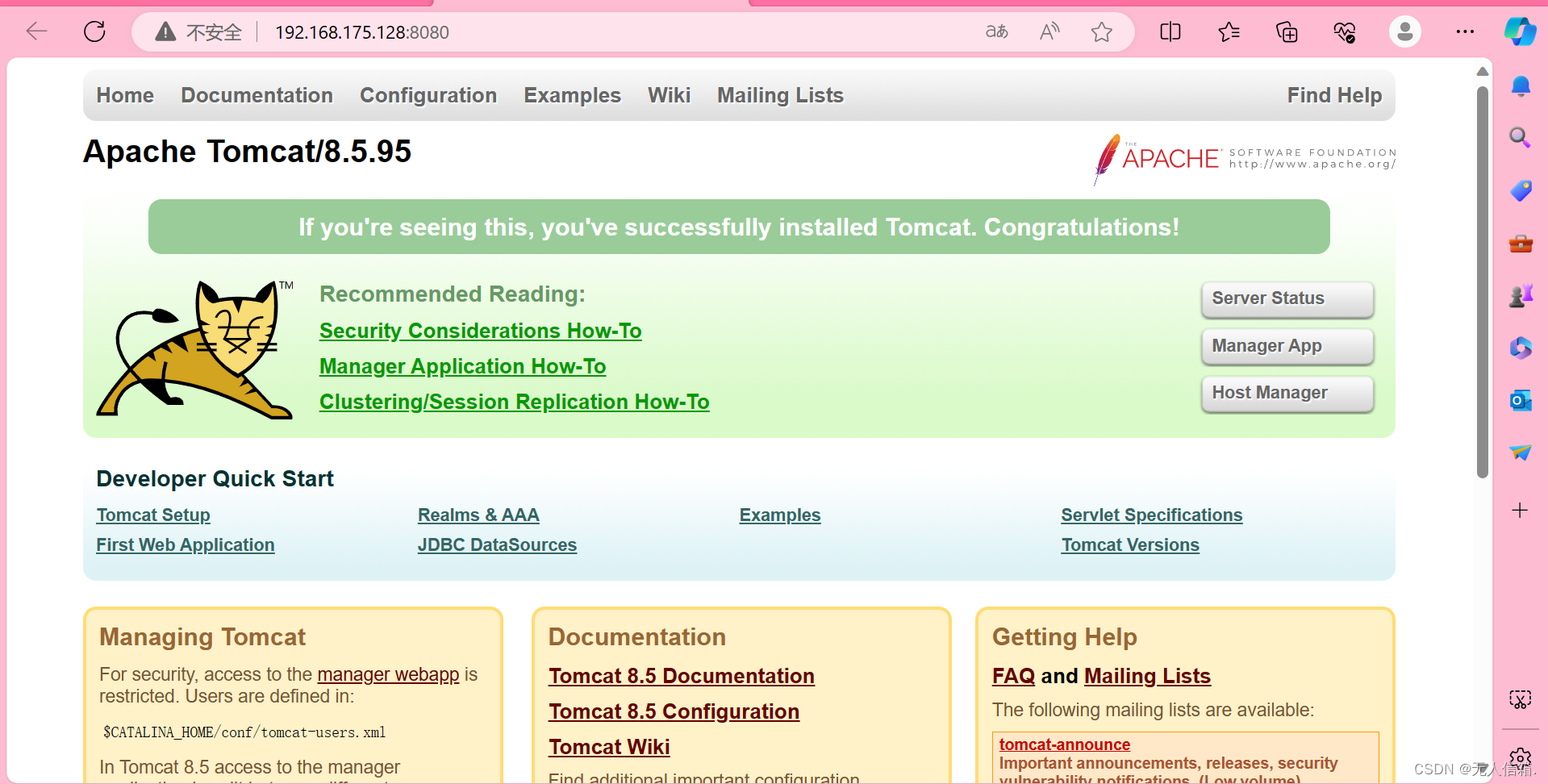Open Documentation in the top nav

point(257,95)
